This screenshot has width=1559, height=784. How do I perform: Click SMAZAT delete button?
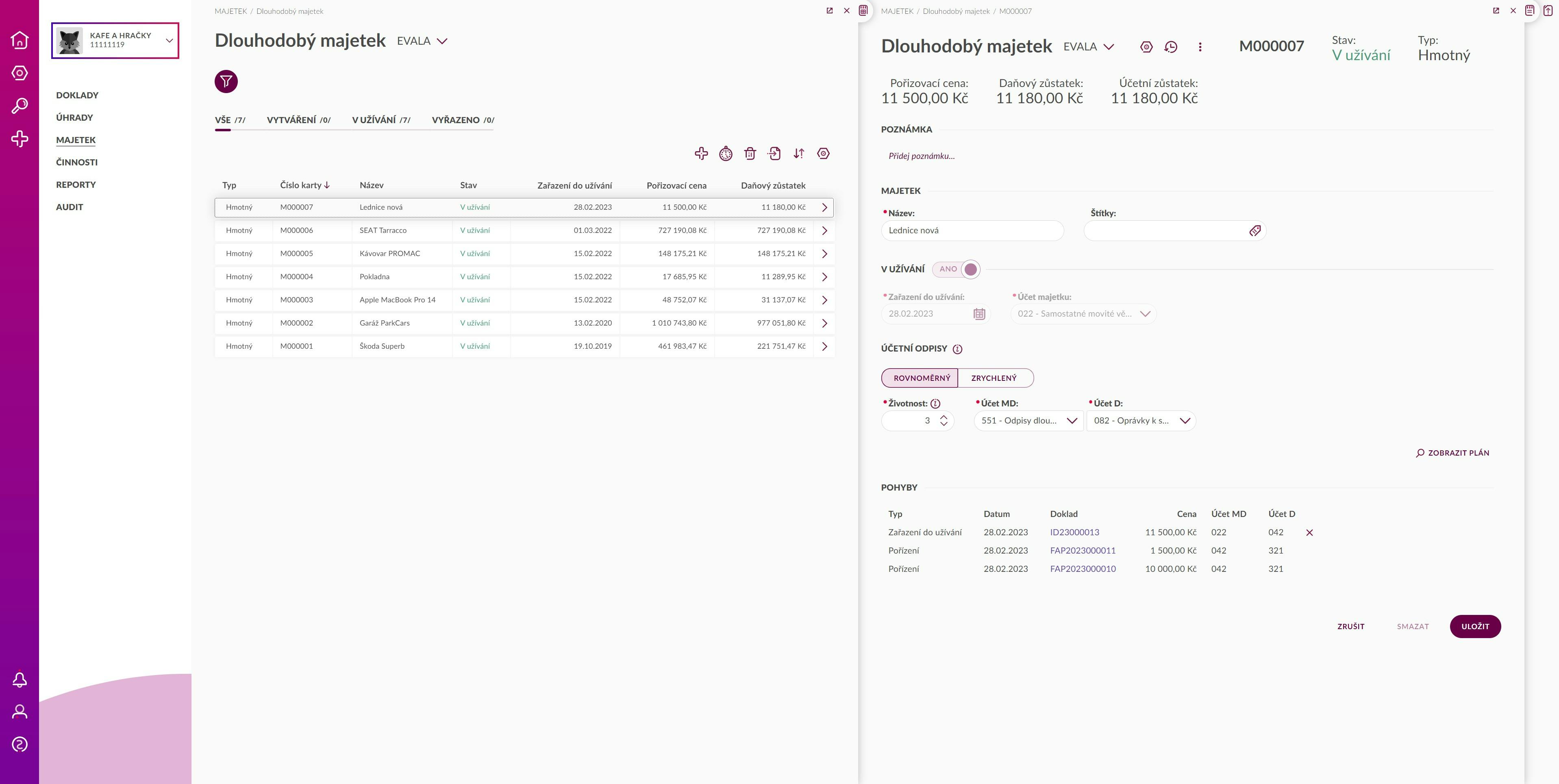[1413, 627]
